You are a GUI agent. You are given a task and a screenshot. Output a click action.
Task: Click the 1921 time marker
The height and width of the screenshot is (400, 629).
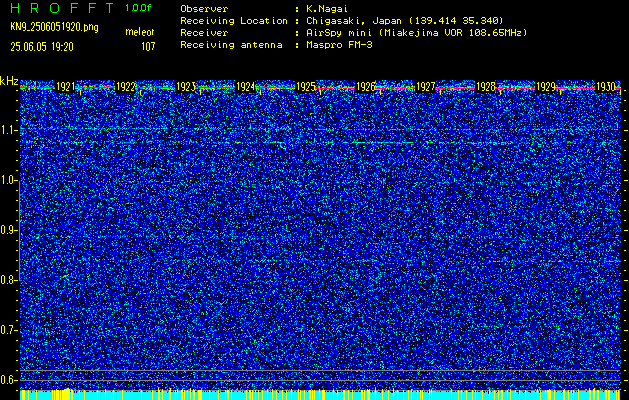click(x=65, y=87)
